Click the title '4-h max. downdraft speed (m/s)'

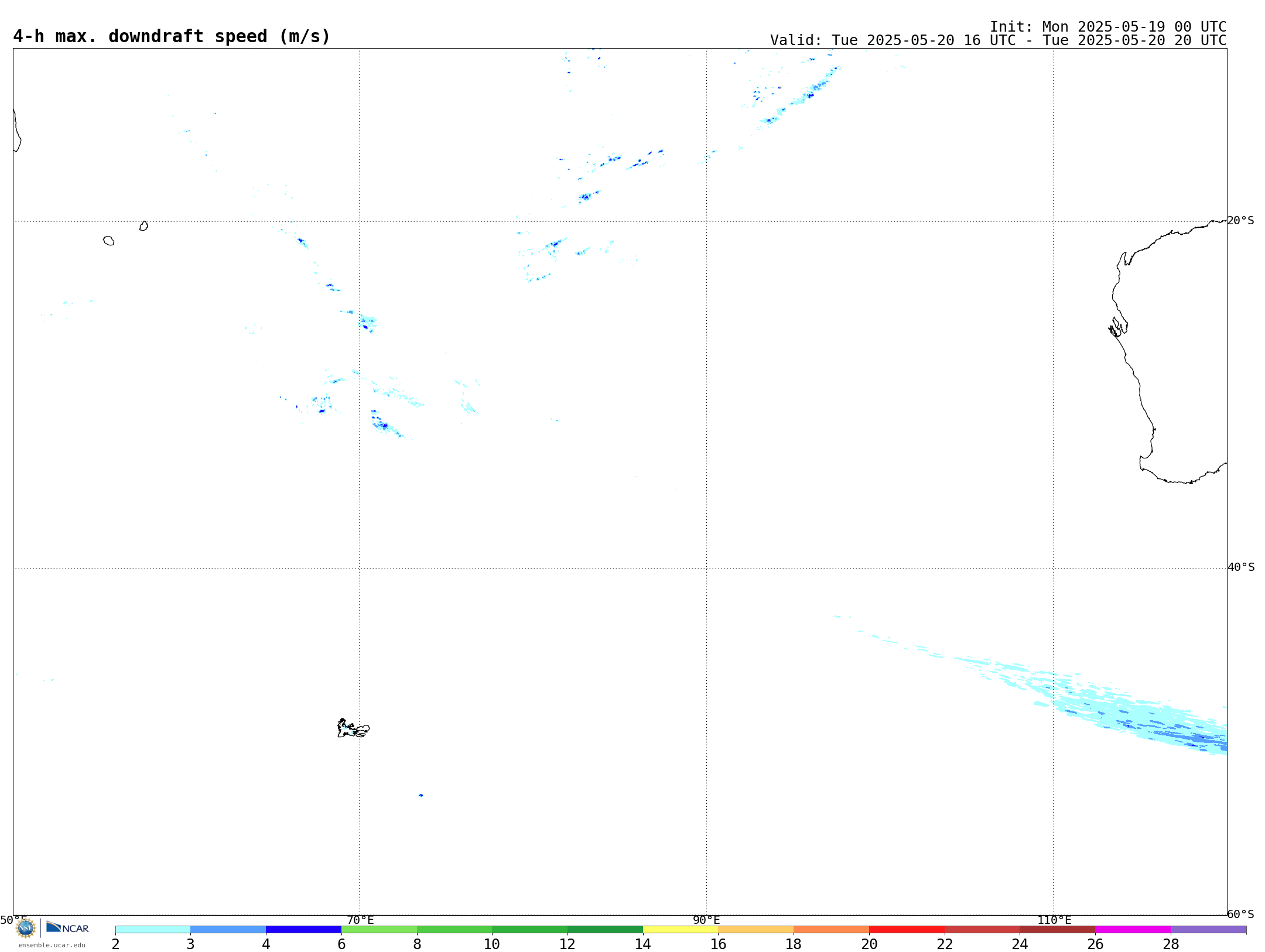point(172,36)
